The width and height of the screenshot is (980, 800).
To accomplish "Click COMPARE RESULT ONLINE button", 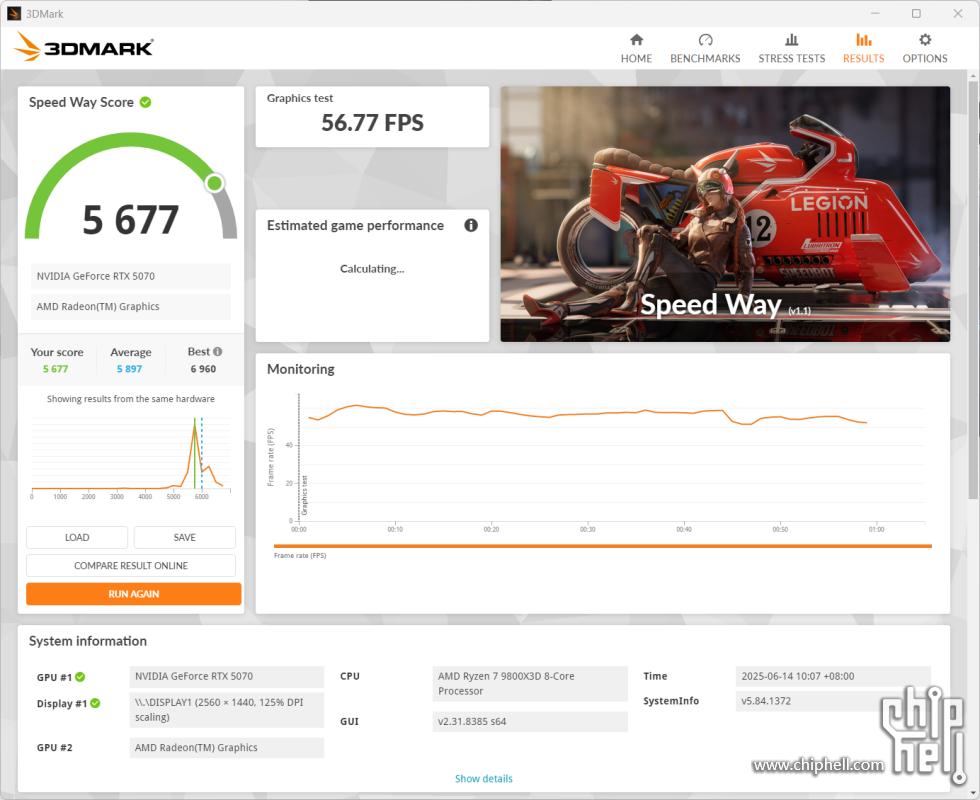I will [131, 566].
